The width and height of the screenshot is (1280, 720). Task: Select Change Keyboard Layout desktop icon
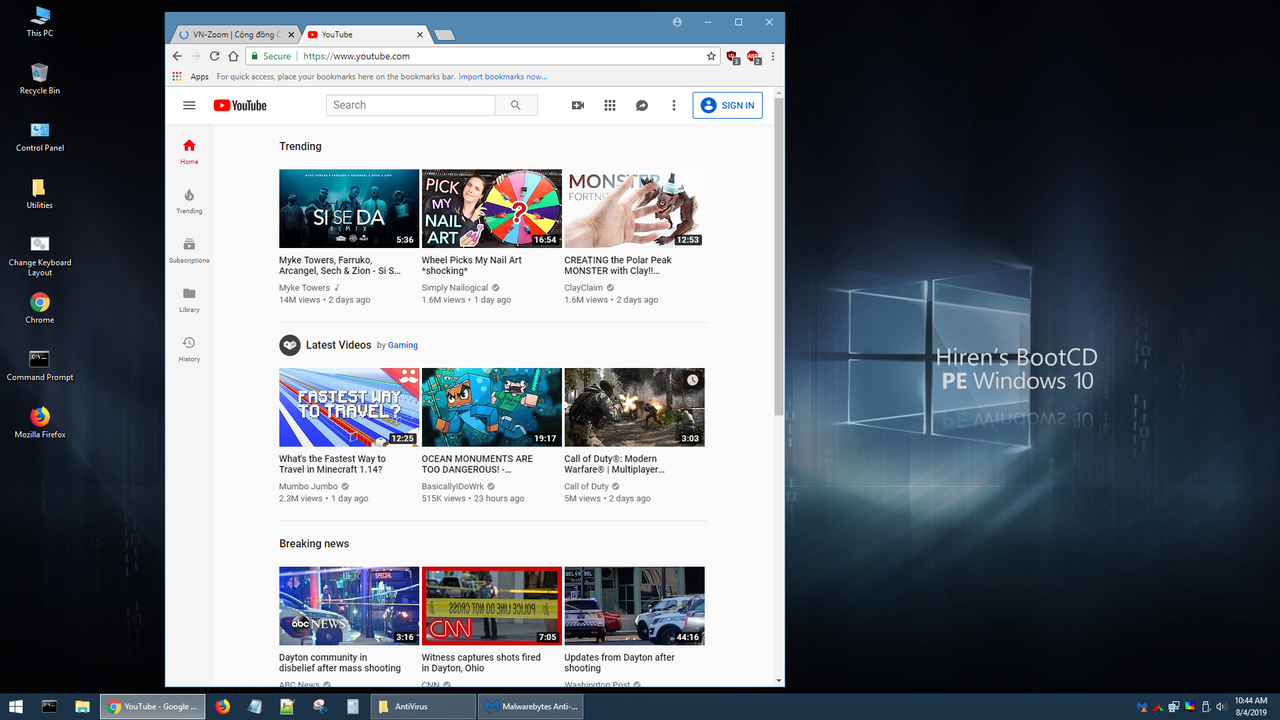(40, 256)
